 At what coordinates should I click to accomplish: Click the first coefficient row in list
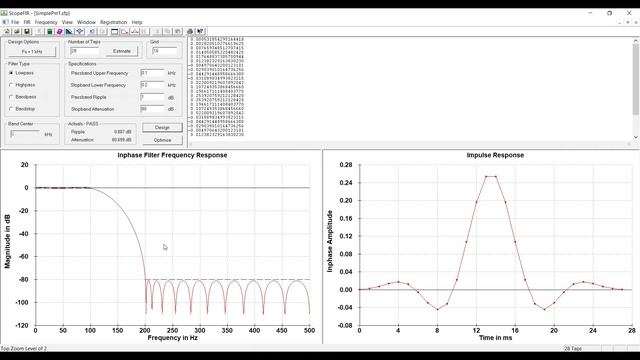[x=217, y=39]
